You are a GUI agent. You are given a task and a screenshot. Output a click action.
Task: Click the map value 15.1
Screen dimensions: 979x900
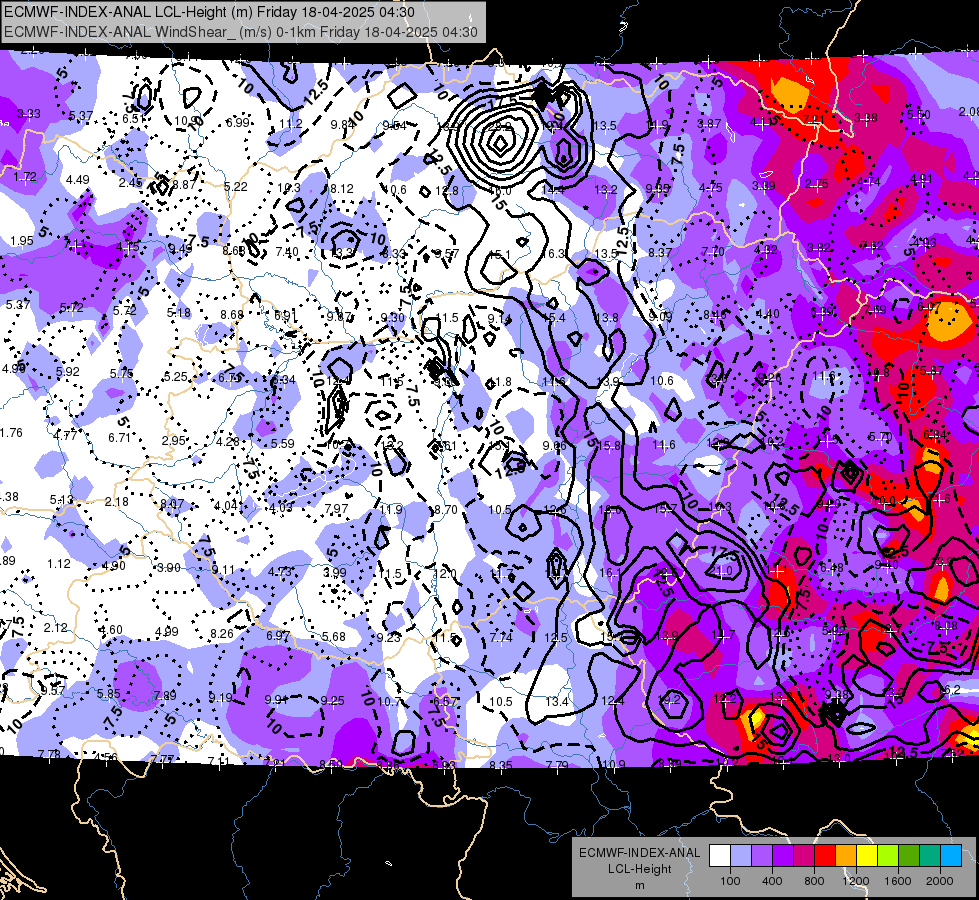499,254
